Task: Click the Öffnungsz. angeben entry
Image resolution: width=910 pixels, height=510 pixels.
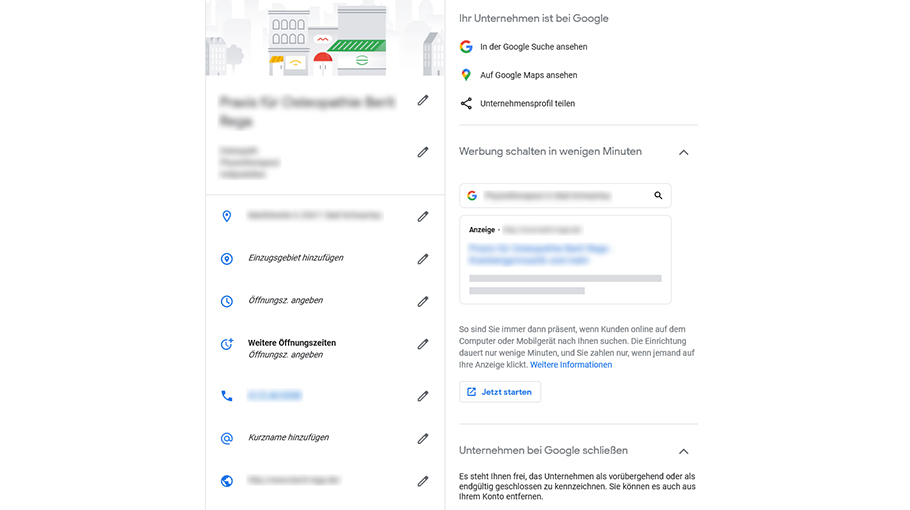Action: click(286, 301)
